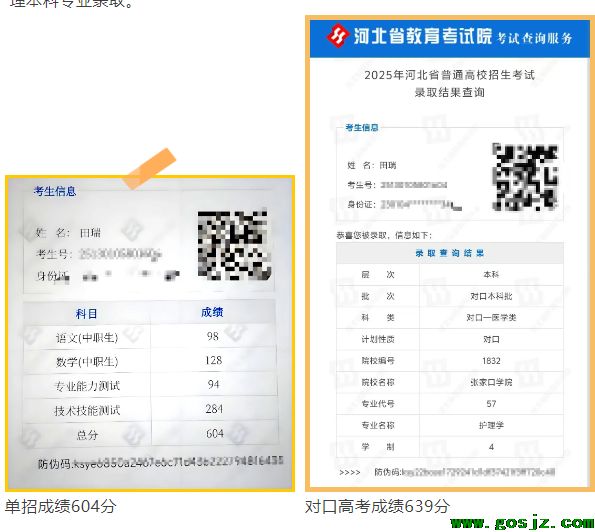
Task: Select the 专业能力测试 row label
Action: 87,386
